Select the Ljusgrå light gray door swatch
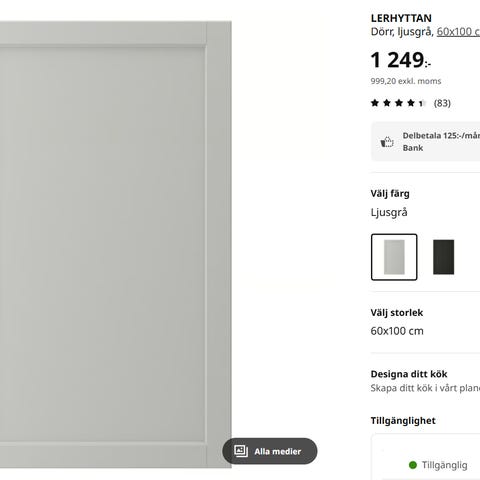This screenshot has height=480, width=480. (394, 257)
